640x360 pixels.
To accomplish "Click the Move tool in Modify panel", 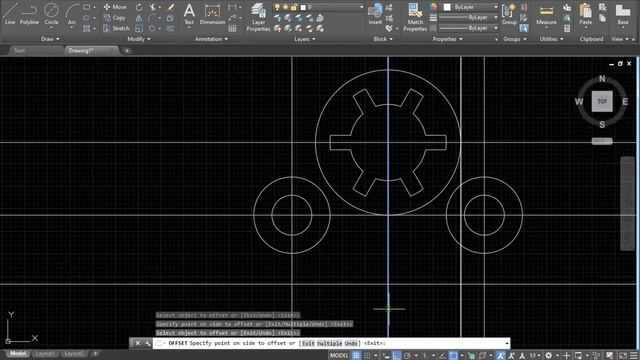I will tap(115, 7).
